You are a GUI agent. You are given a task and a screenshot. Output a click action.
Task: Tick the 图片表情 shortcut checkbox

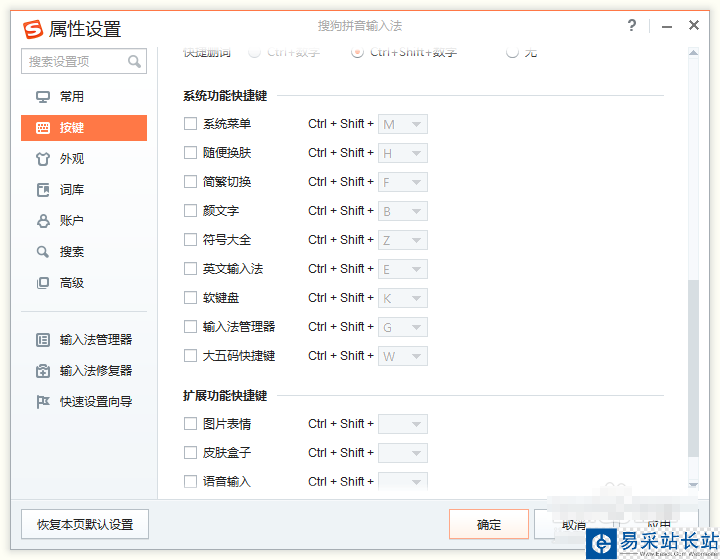click(190, 423)
